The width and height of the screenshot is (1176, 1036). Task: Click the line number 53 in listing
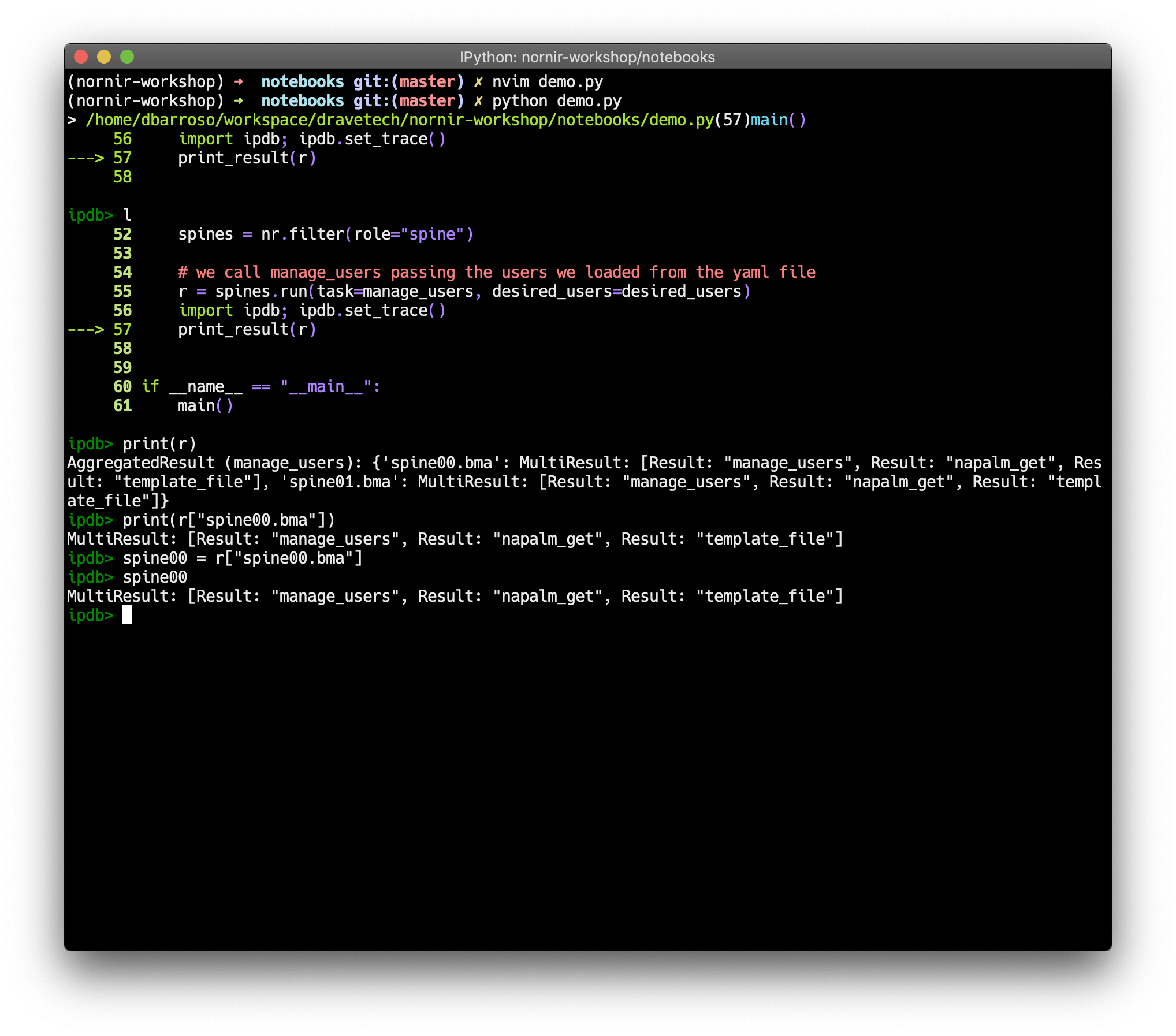point(122,254)
